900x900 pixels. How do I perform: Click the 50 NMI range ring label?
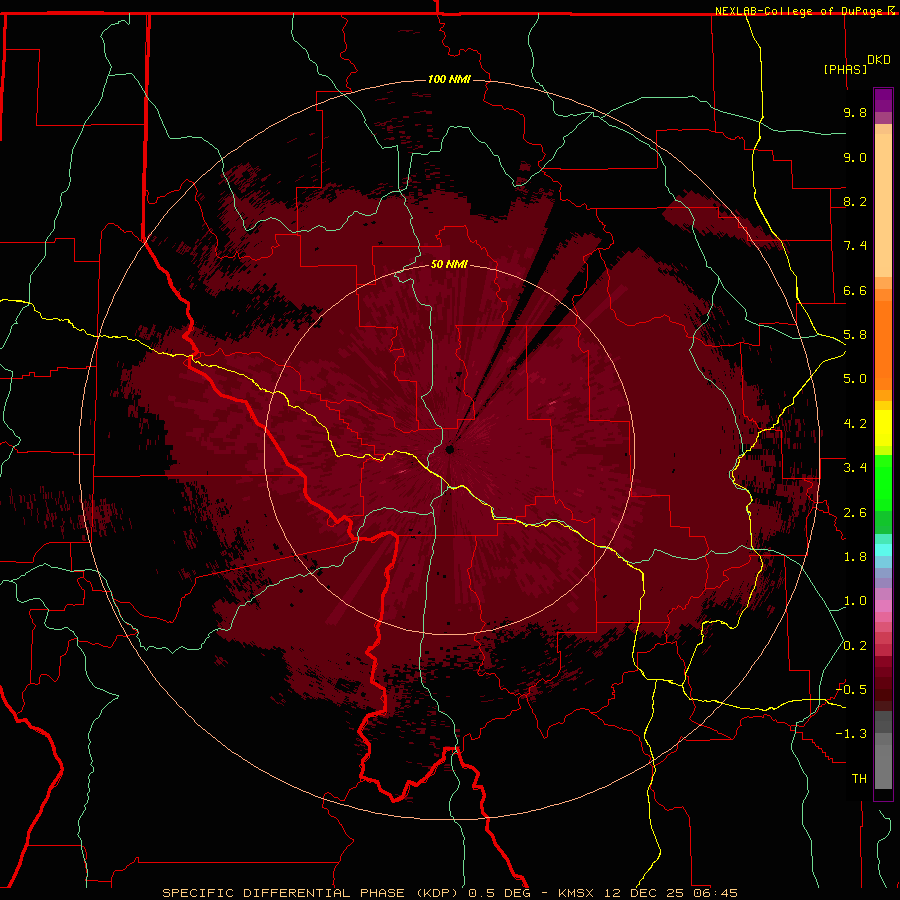[x=449, y=264]
